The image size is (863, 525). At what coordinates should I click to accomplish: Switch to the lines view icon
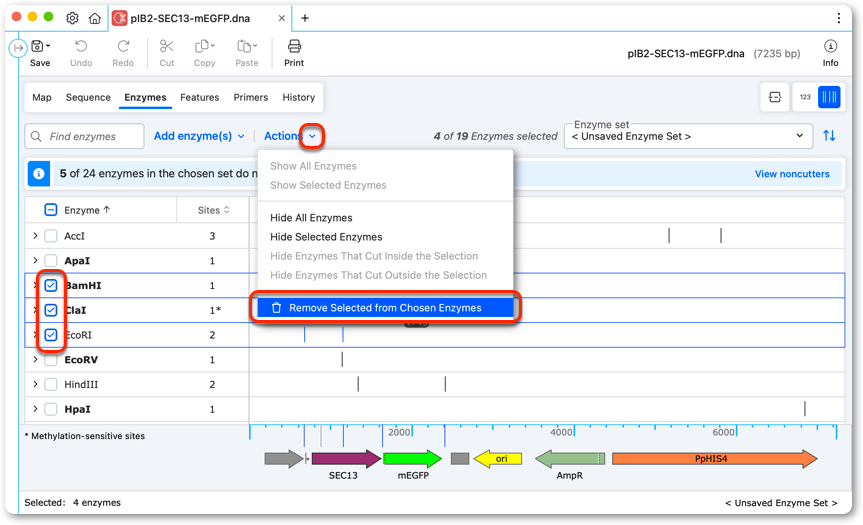coord(829,97)
